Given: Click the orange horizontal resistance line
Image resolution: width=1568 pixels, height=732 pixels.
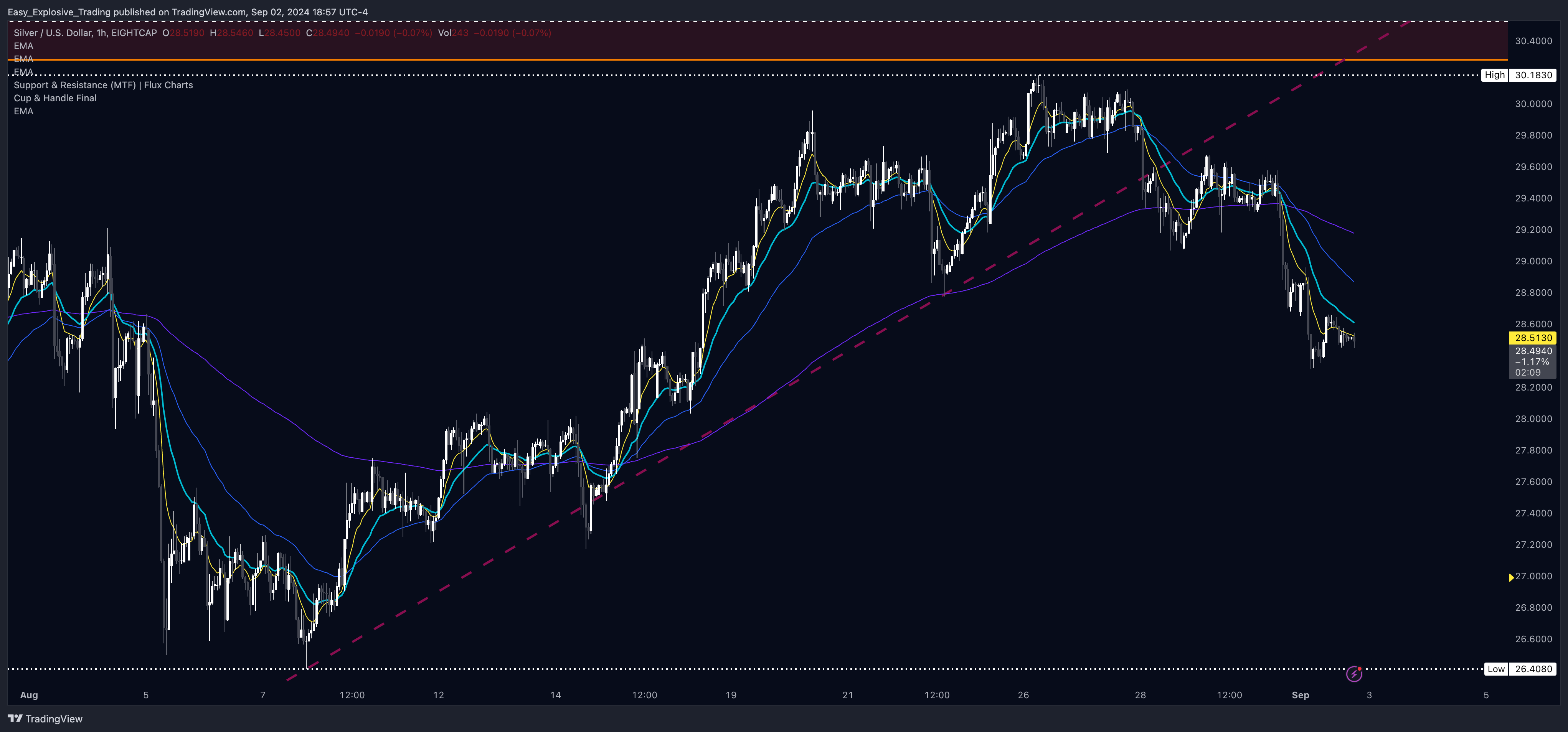Looking at the screenshot, I should point(758,59).
